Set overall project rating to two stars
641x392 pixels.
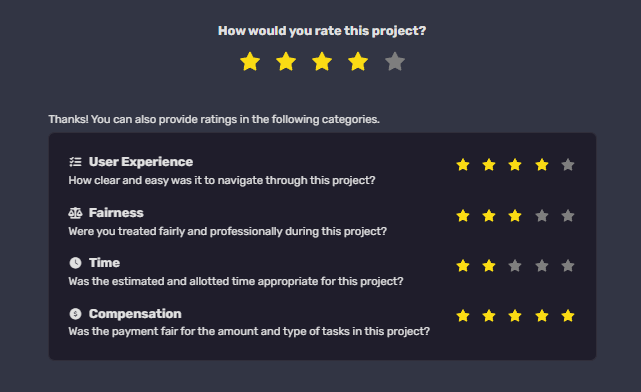pyautogui.click(x=286, y=62)
